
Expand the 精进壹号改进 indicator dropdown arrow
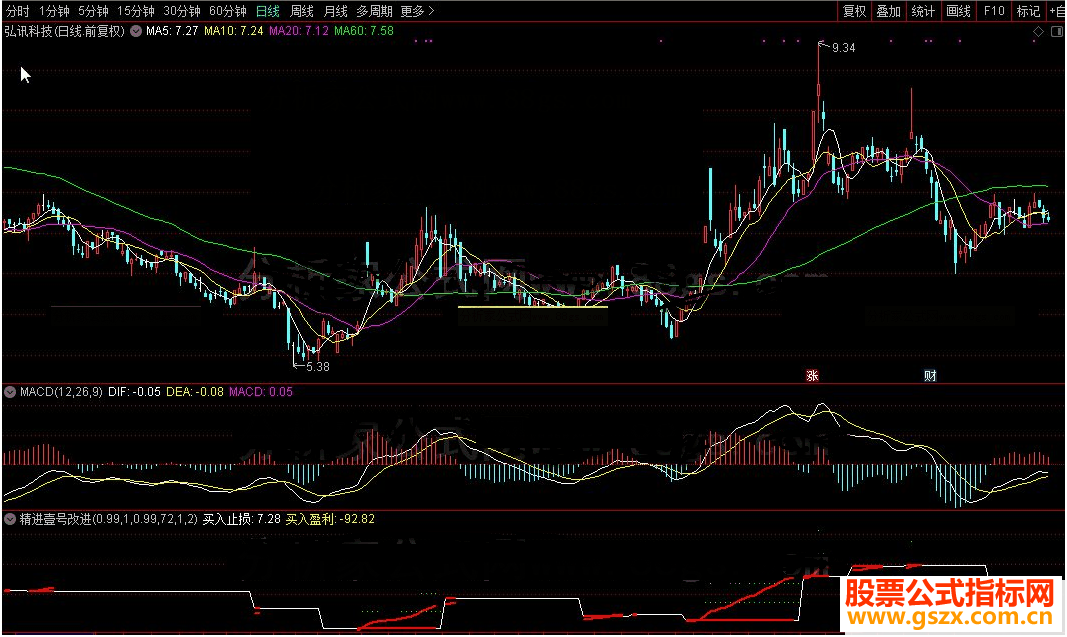pyautogui.click(x=10, y=519)
